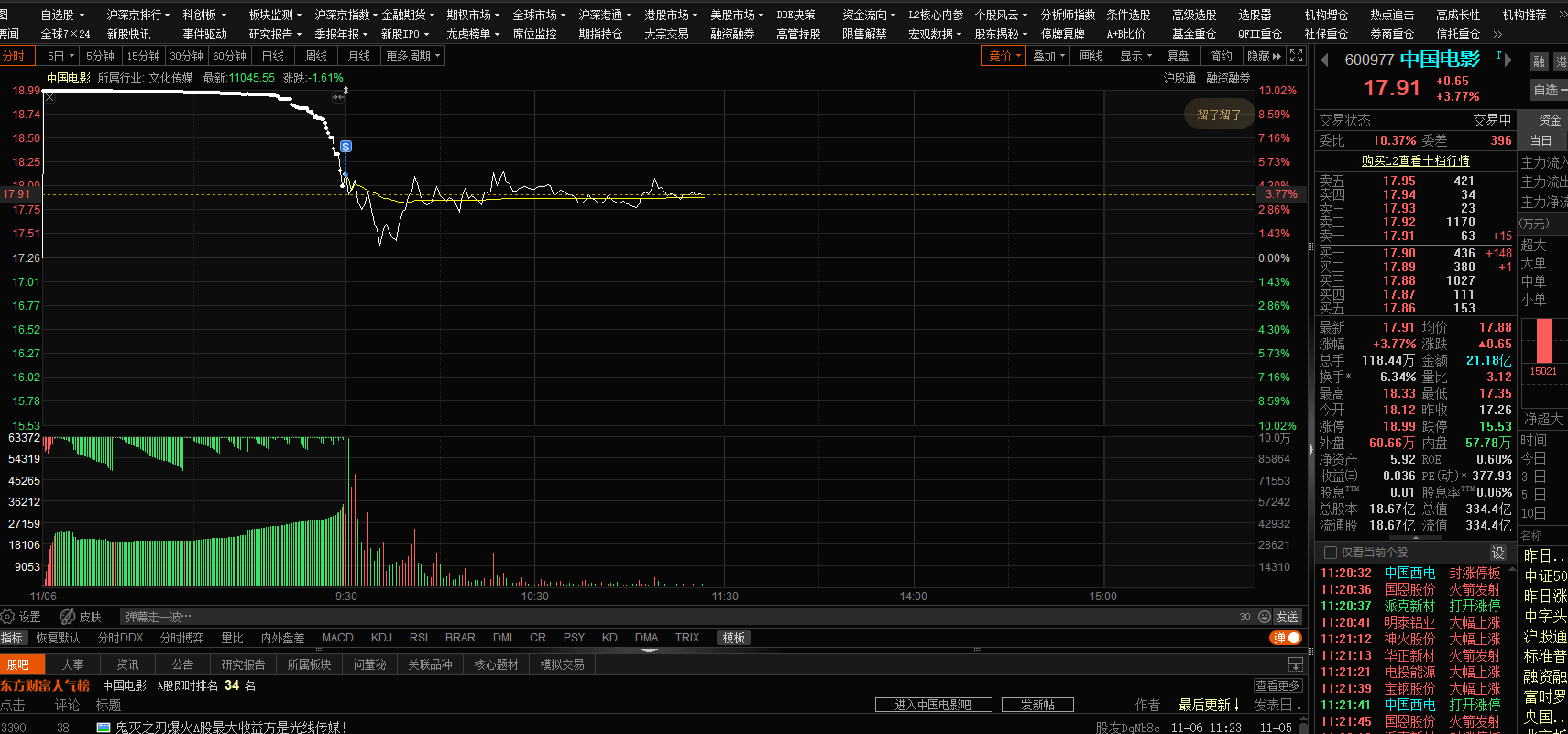
Task: Click the post thumbnail icon before 鬼灭之刃 title
Action: 104,728
